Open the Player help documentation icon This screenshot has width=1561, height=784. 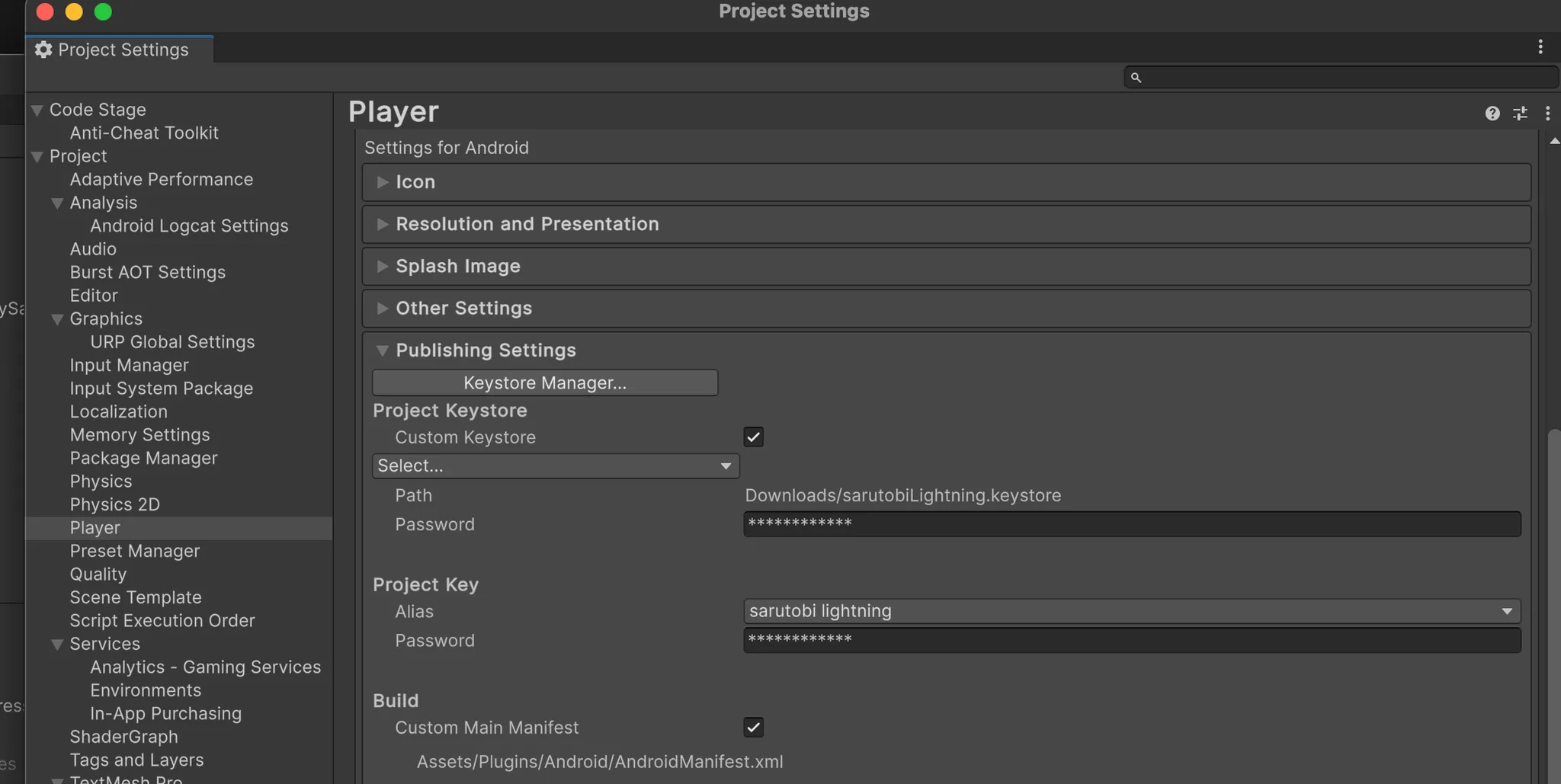[1492, 114]
